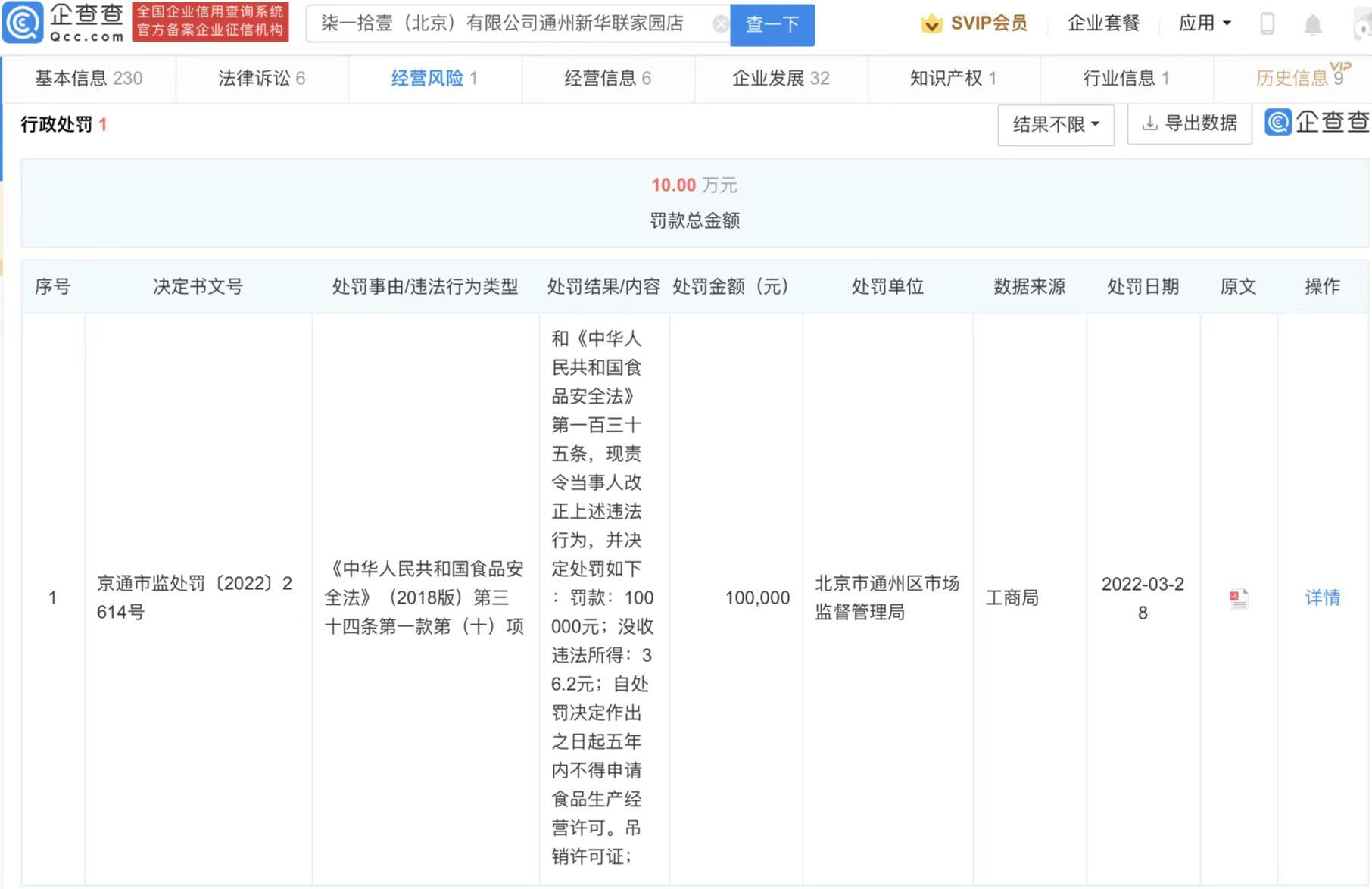1372x889 pixels.
Task: Switch to the 经营信息 tab
Action: [x=607, y=78]
